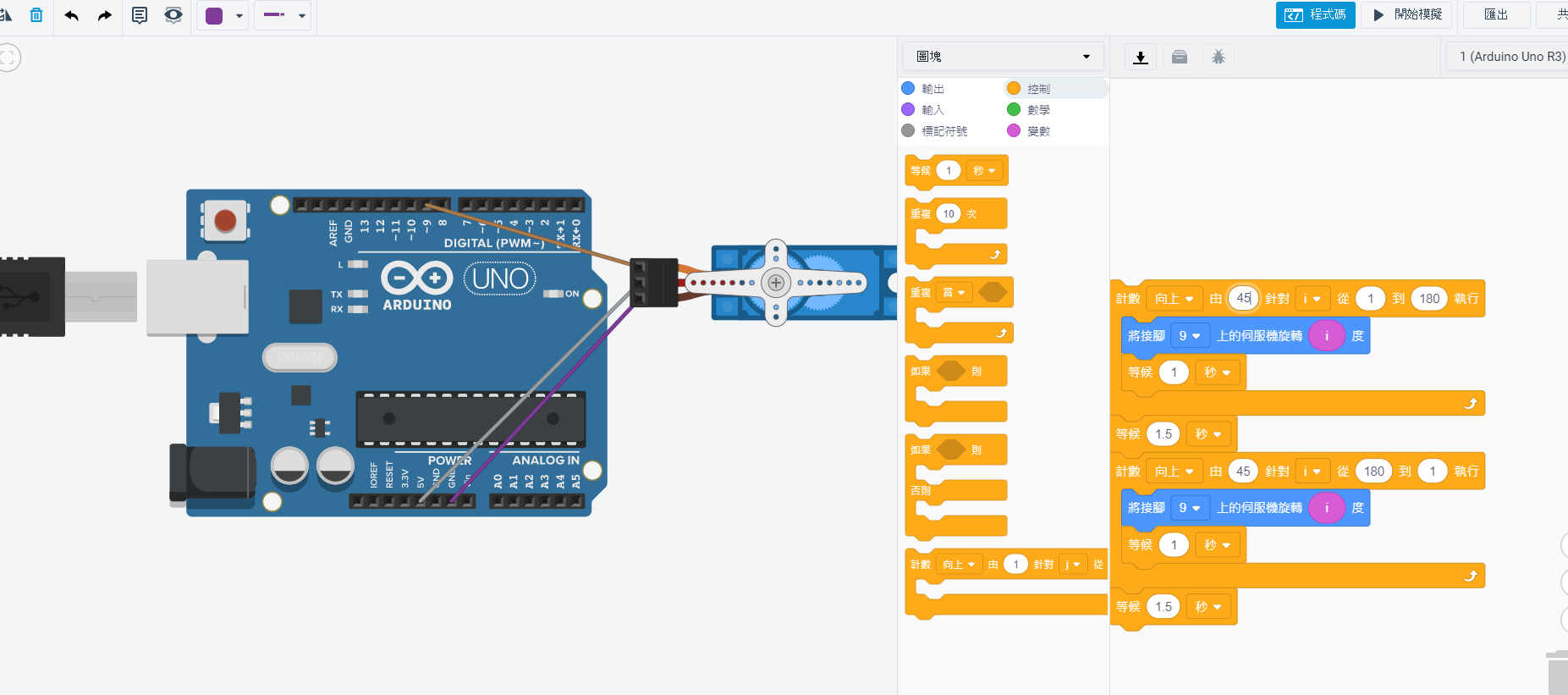Undo the last action

[72, 15]
